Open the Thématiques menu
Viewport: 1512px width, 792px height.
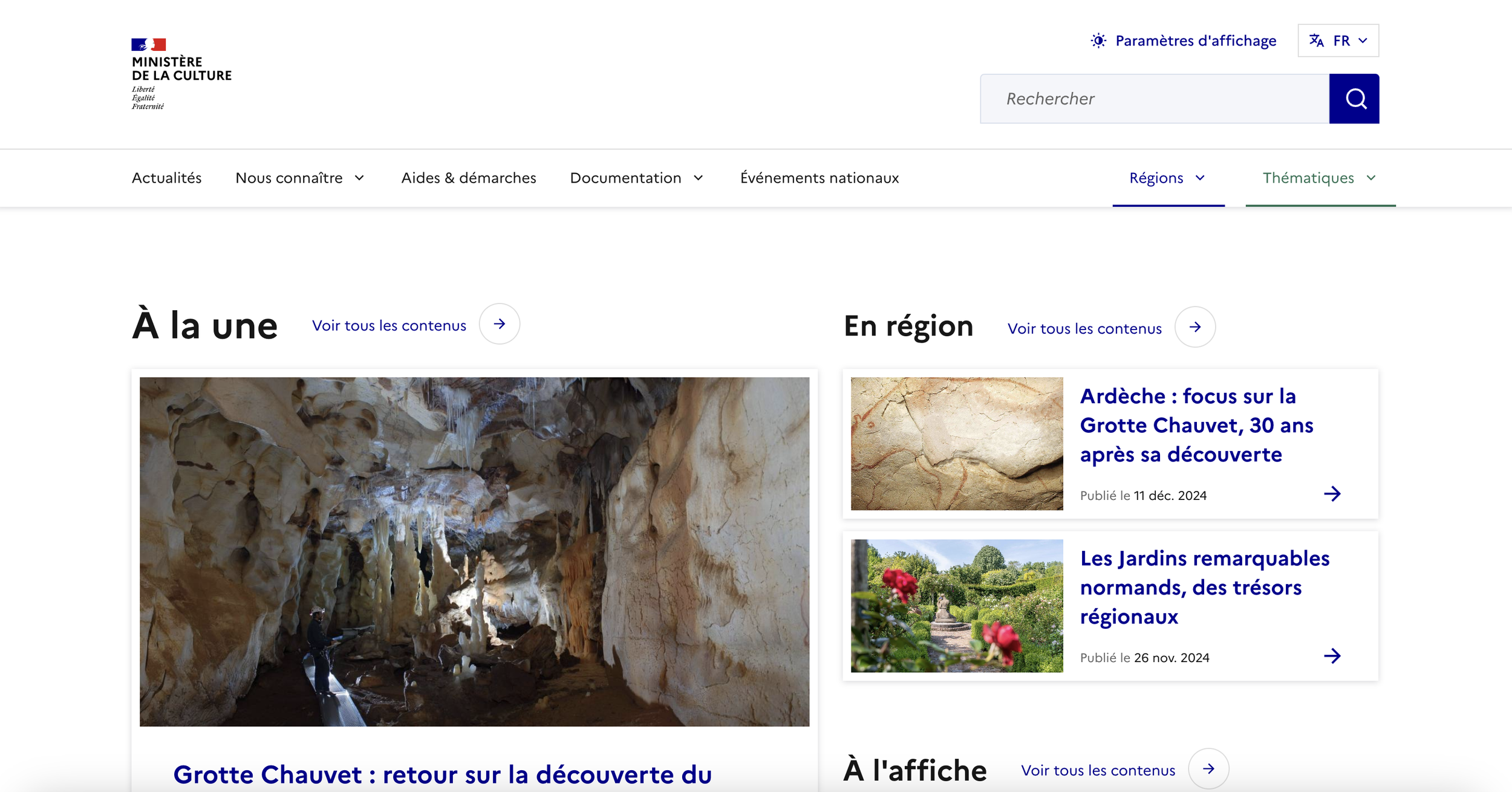click(x=1320, y=178)
